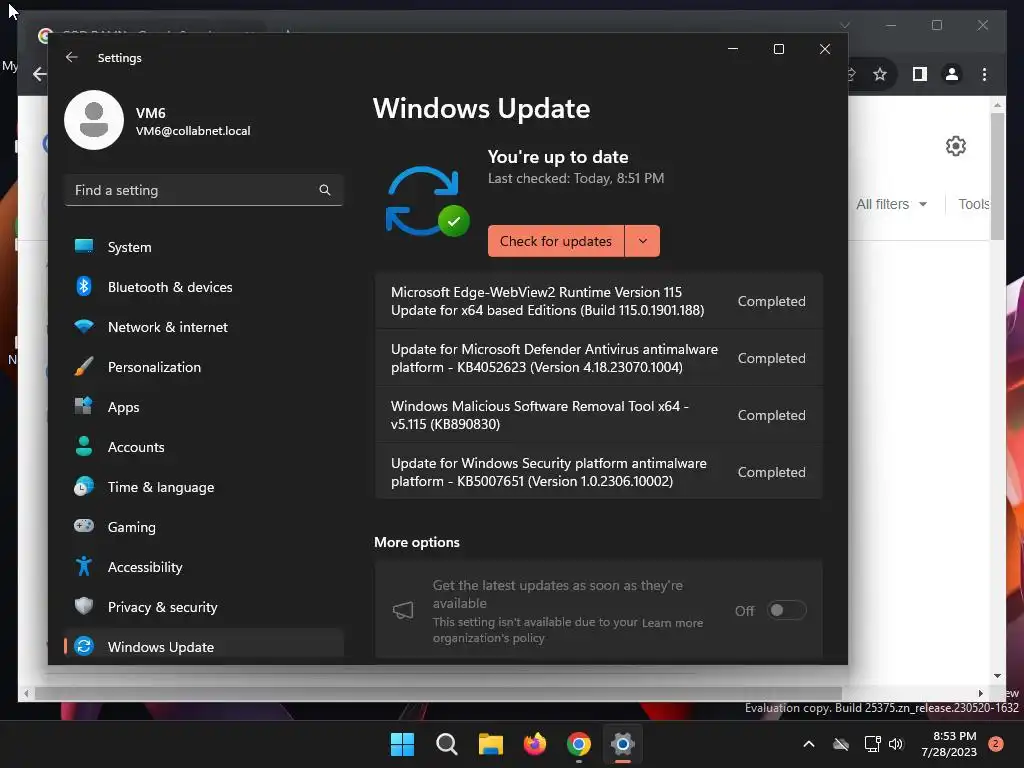Click the Chrome horizontal scrollbar
The height and width of the screenshot is (768, 1024).
point(438,693)
